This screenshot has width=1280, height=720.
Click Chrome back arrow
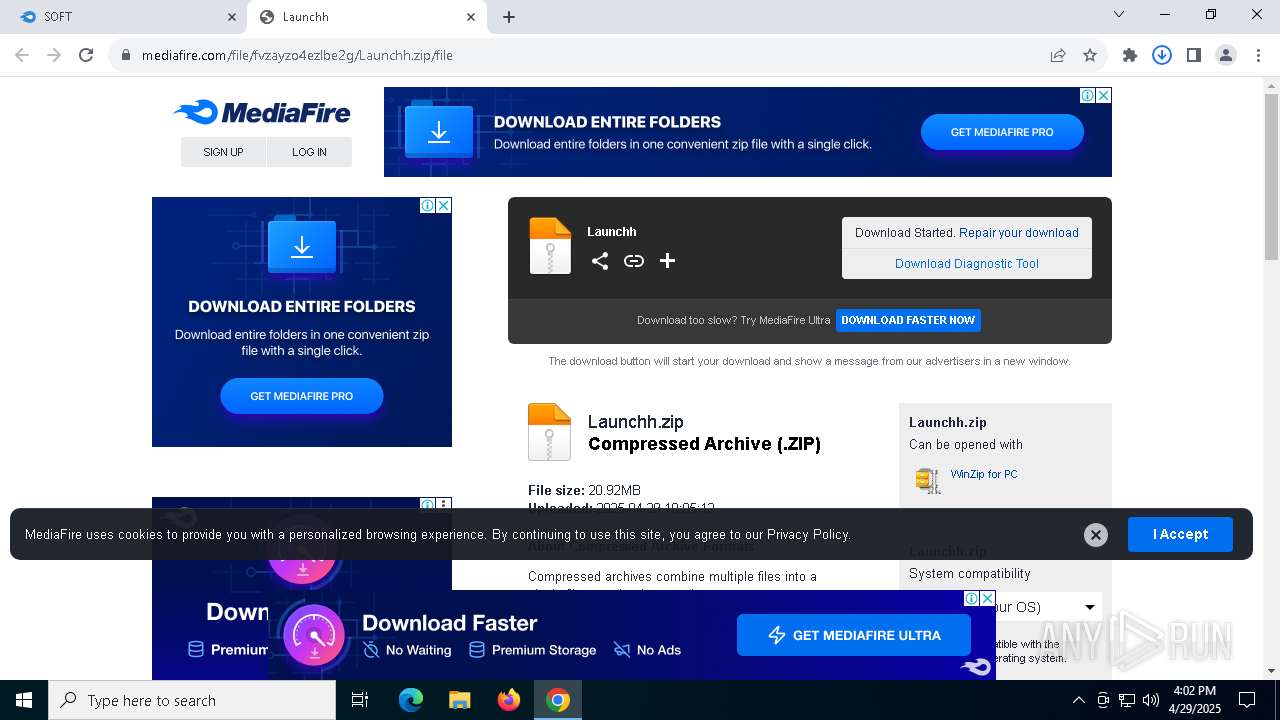[22, 55]
